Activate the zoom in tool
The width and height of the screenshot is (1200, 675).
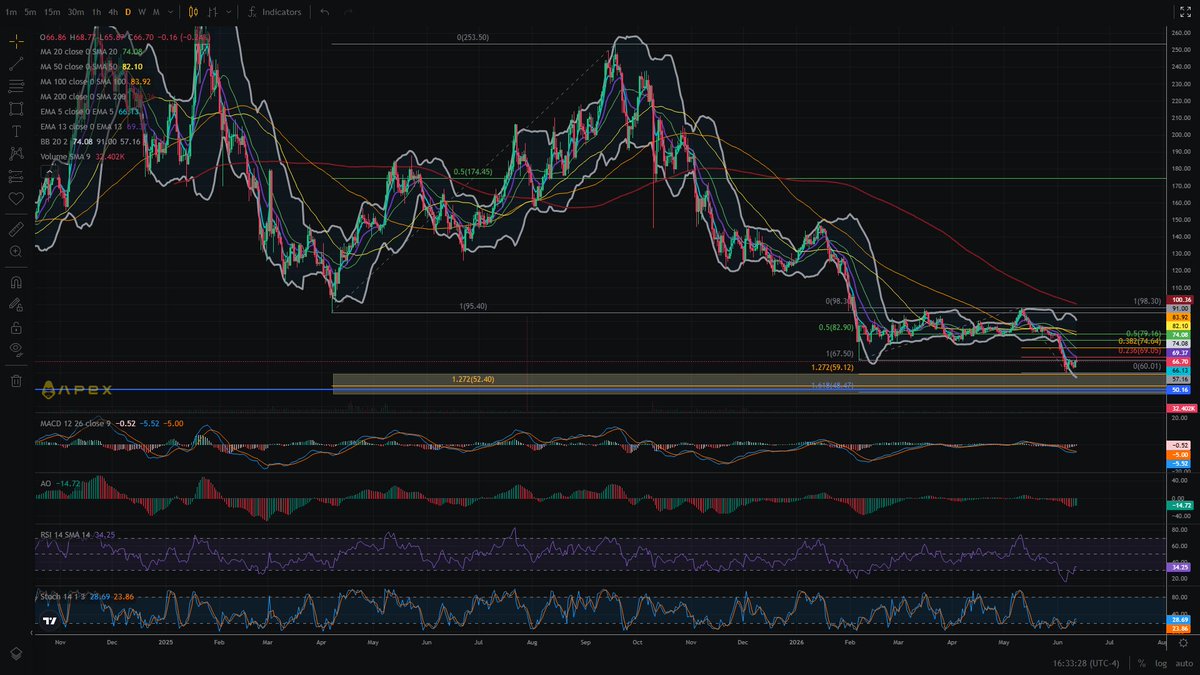click(16, 252)
